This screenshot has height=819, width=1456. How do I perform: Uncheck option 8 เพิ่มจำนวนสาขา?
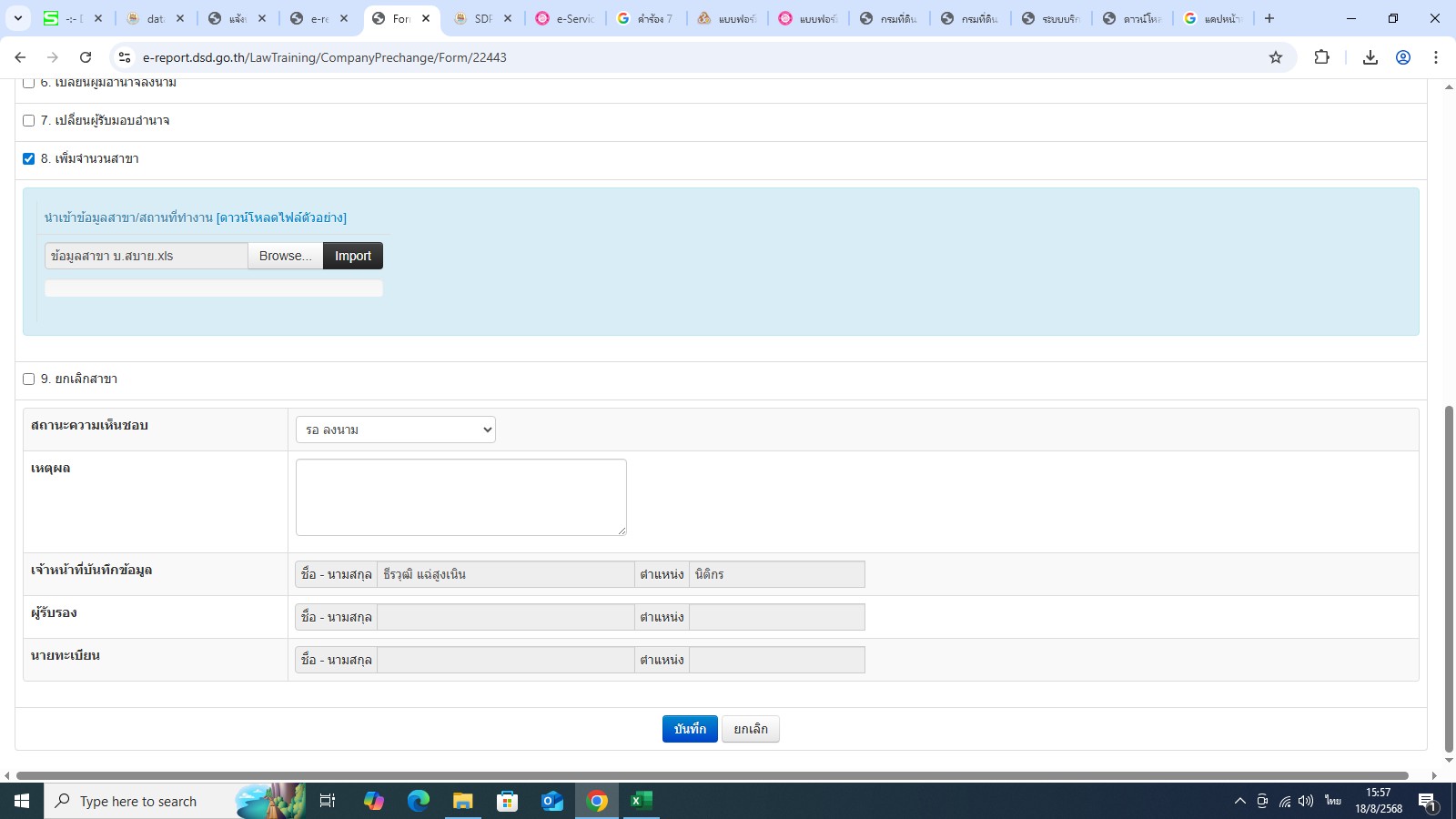29,159
